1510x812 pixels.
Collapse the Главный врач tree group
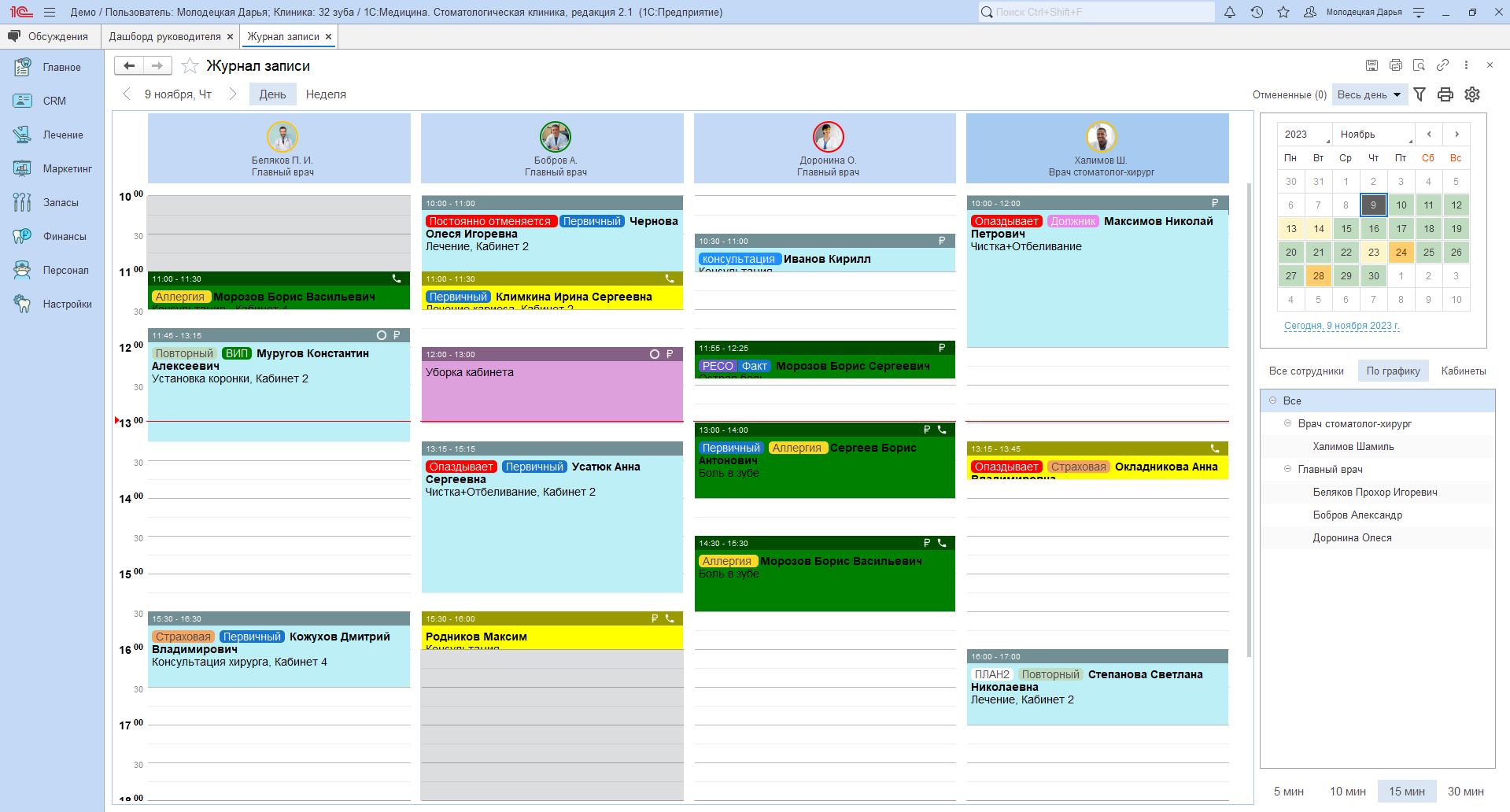pos(1288,469)
